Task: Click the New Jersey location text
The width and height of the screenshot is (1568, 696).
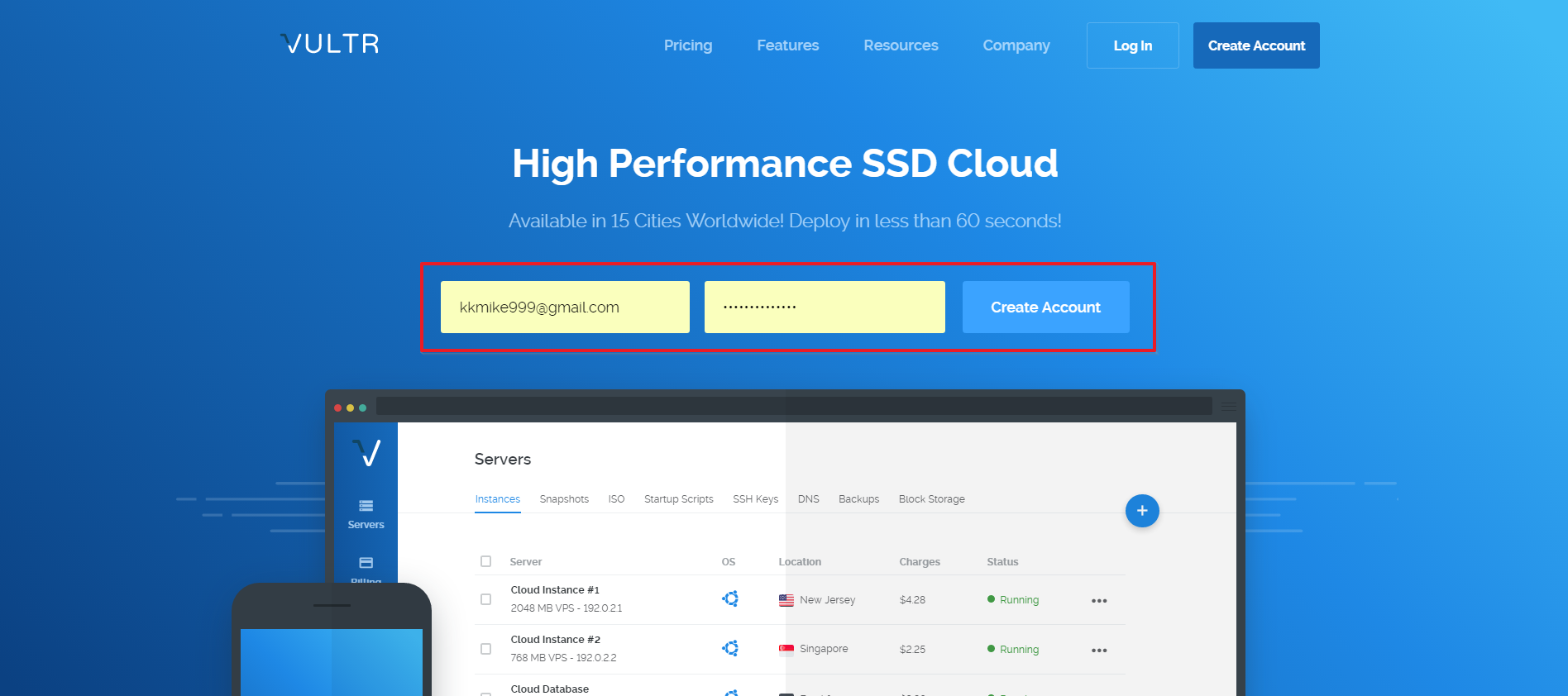Action: tap(828, 600)
